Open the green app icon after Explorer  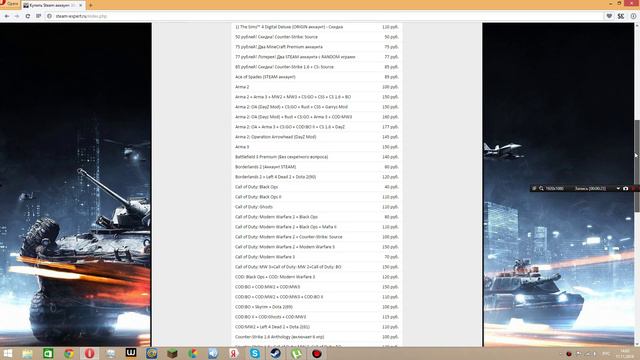[x=48, y=353]
